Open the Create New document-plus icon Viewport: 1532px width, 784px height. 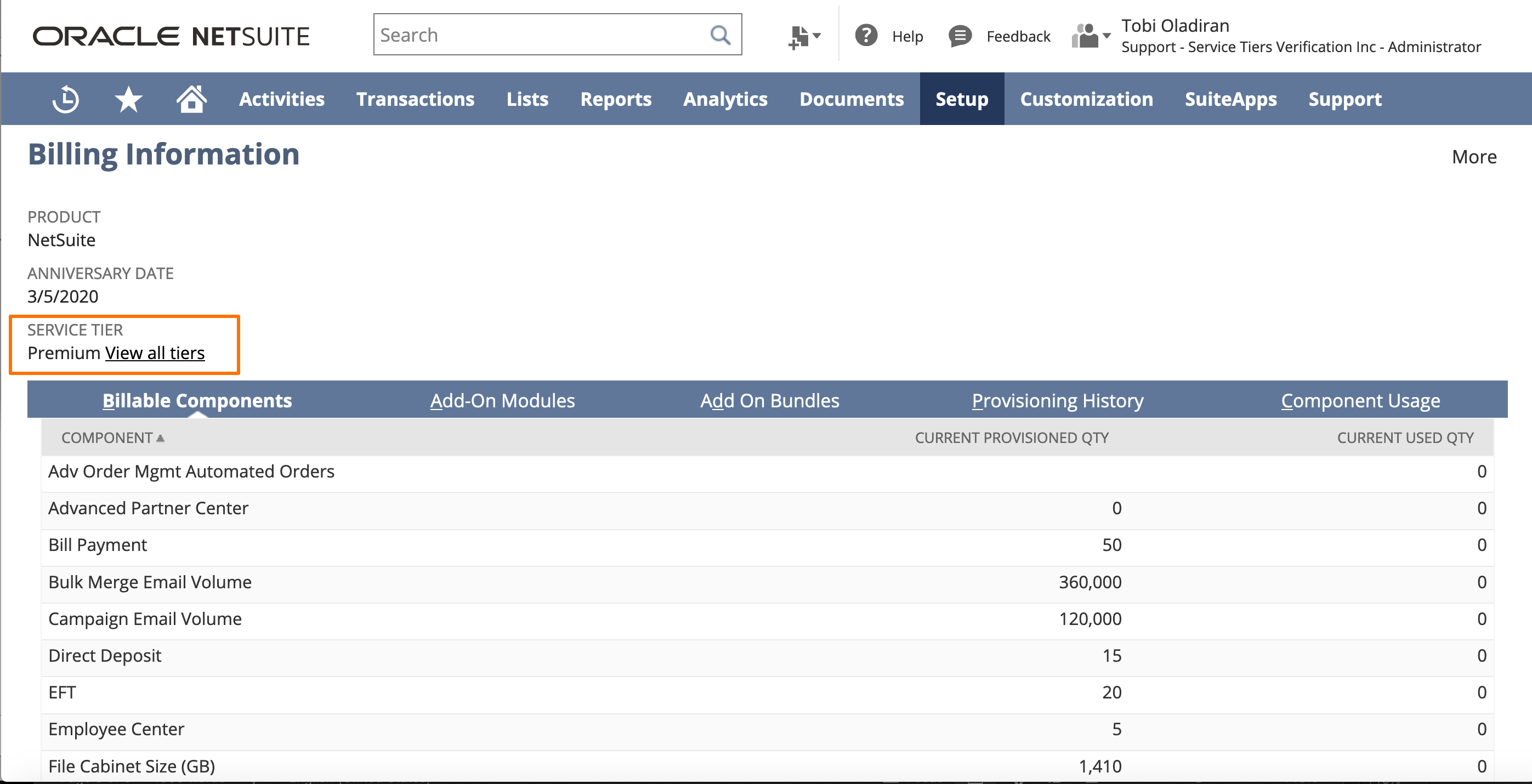click(799, 37)
